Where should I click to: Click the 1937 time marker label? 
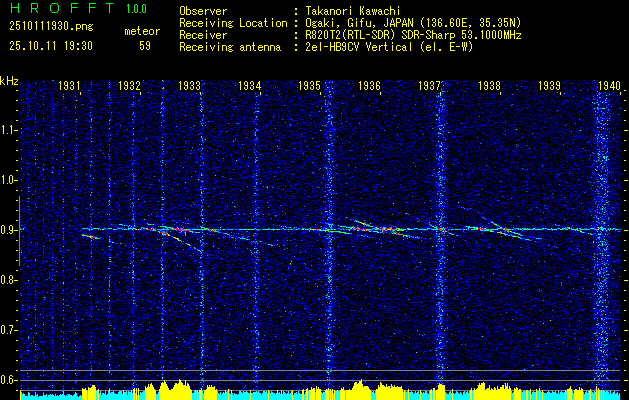[x=430, y=85]
